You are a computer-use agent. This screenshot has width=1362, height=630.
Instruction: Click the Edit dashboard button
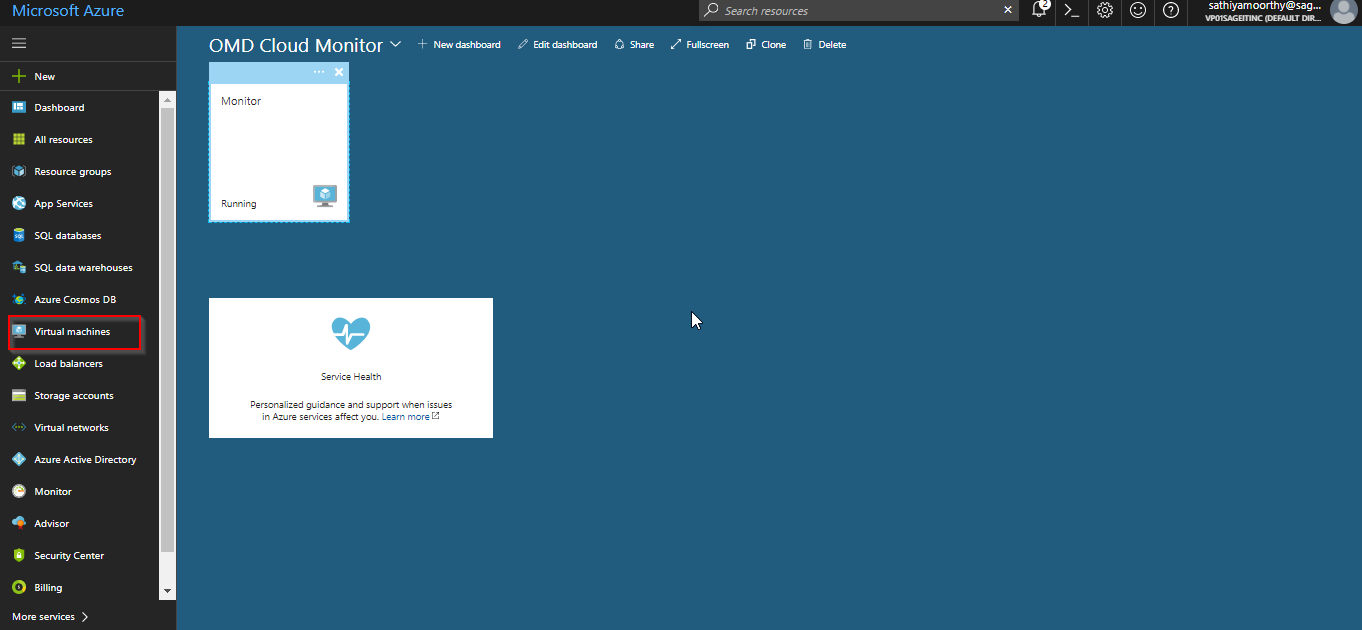(x=557, y=45)
